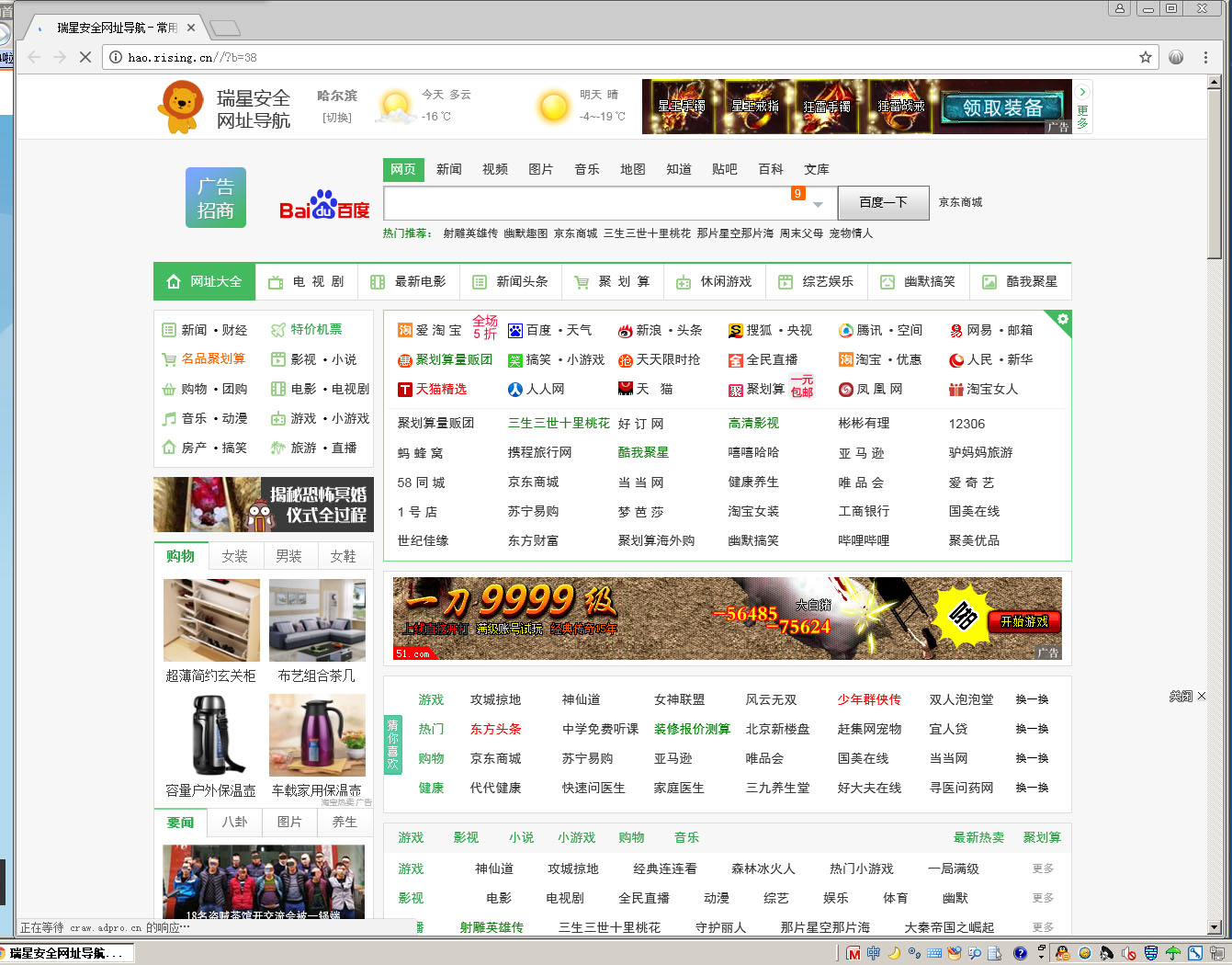Click the Tencent penguin icon beside 腾讯·空间
This screenshot has height=965, width=1232.
click(846, 331)
